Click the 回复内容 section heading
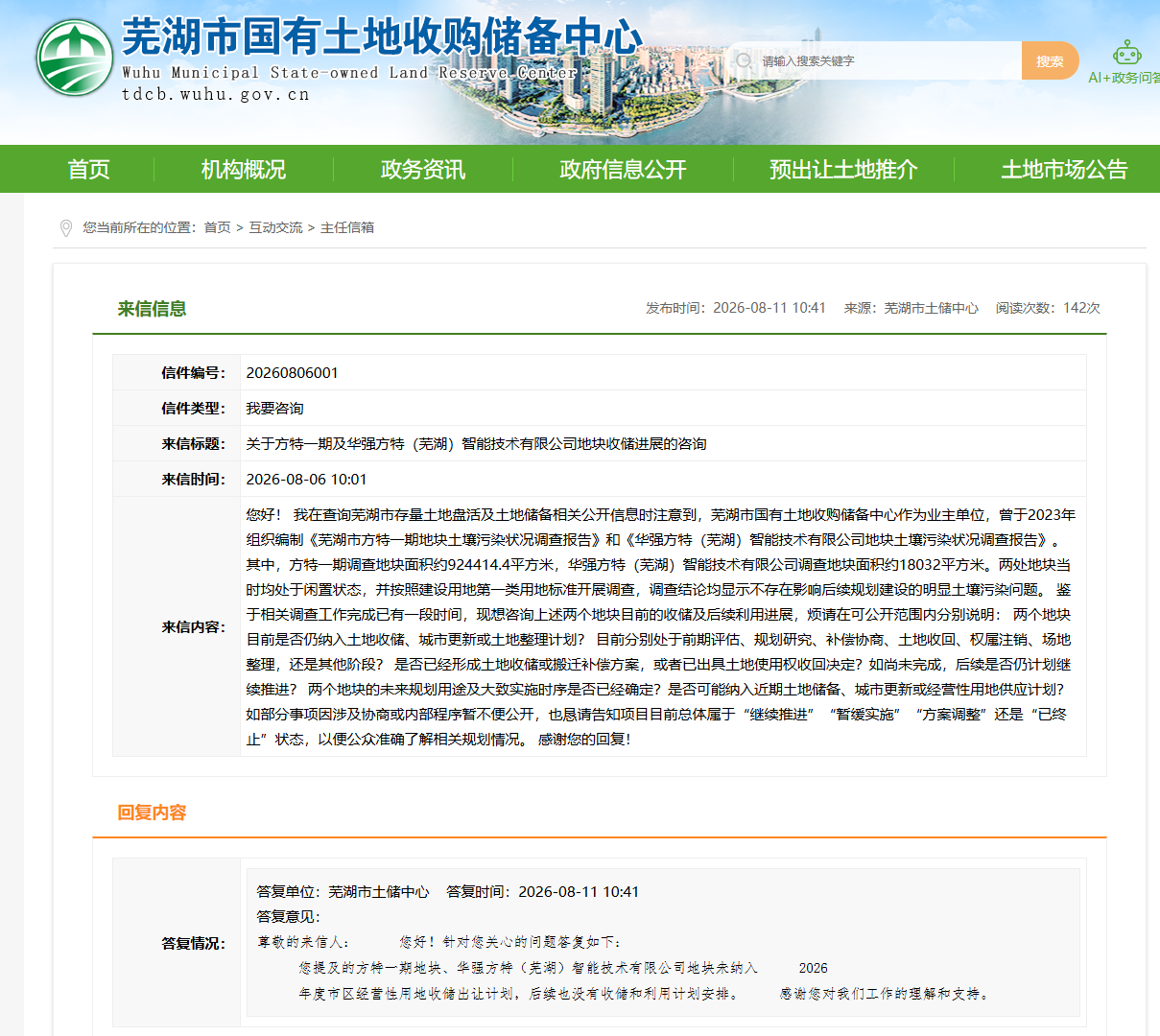This screenshot has height=1036, width=1160. tap(152, 812)
